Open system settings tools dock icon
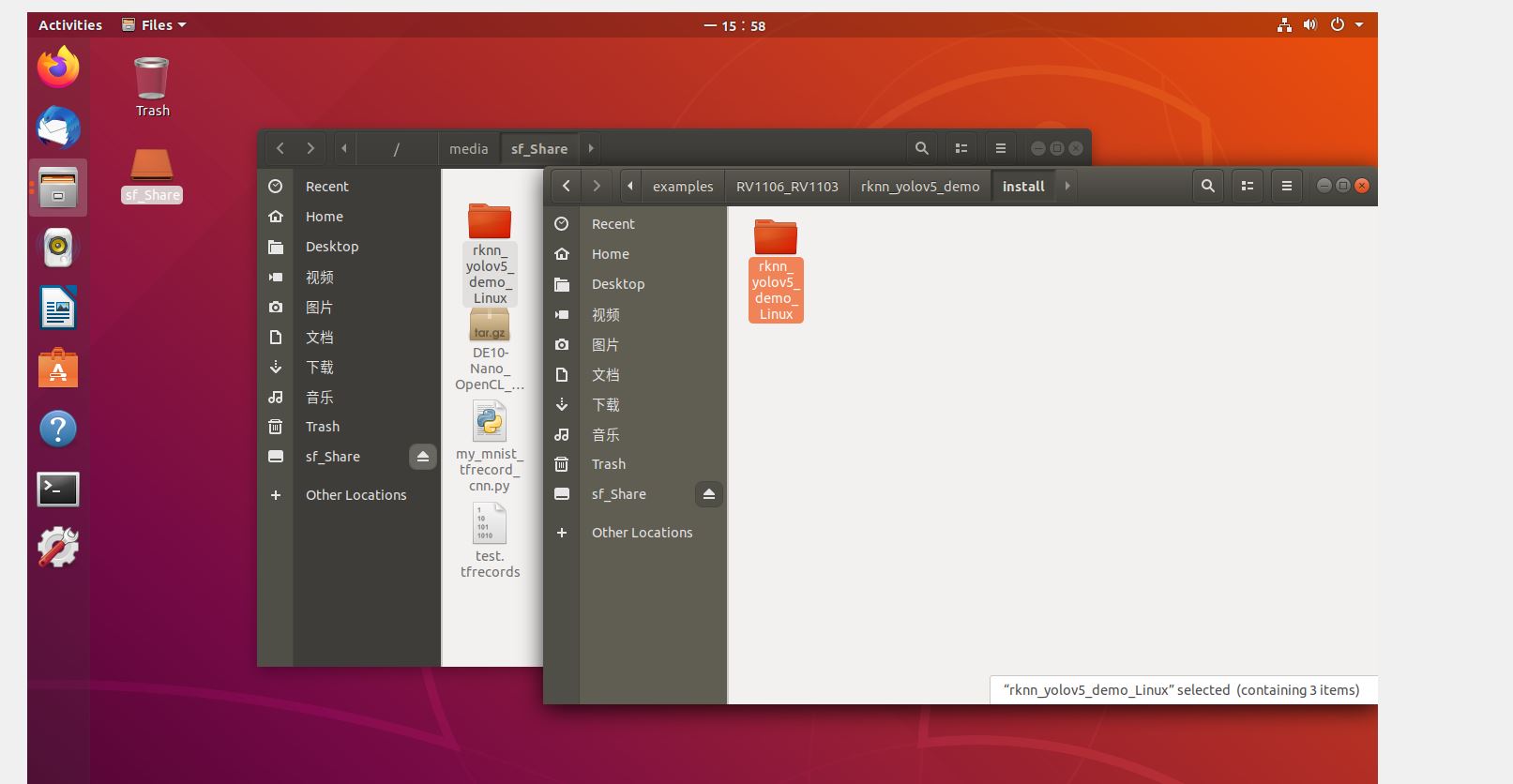Viewport: 1513px width, 784px height. click(x=58, y=548)
